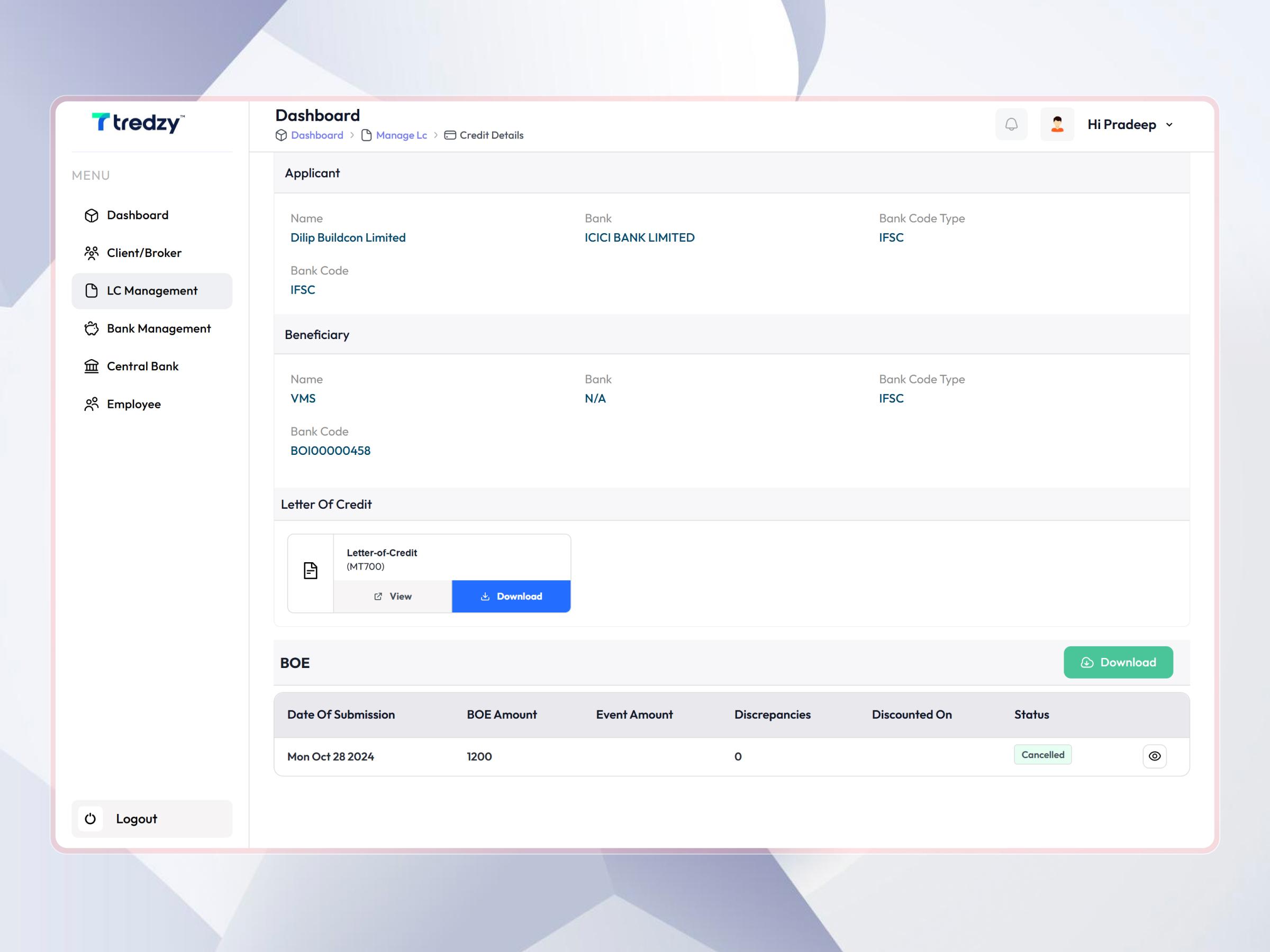Image resolution: width=1270 pixels, height=952 pixels.
Task: Click the Client/Broker people icon
Action: 93,252
